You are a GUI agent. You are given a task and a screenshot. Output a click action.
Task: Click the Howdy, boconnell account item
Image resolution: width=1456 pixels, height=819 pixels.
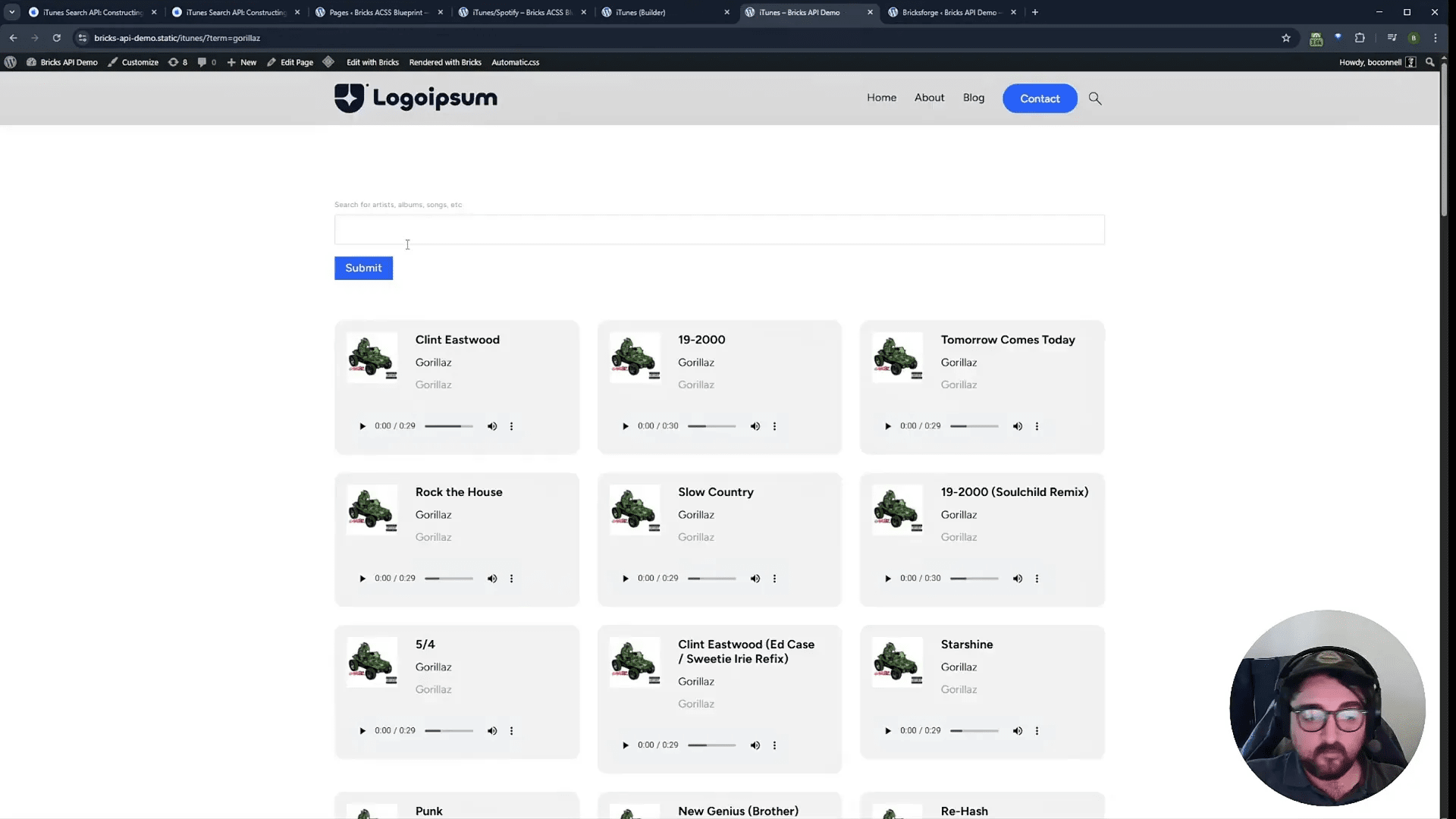click(x=1377, y=62)
